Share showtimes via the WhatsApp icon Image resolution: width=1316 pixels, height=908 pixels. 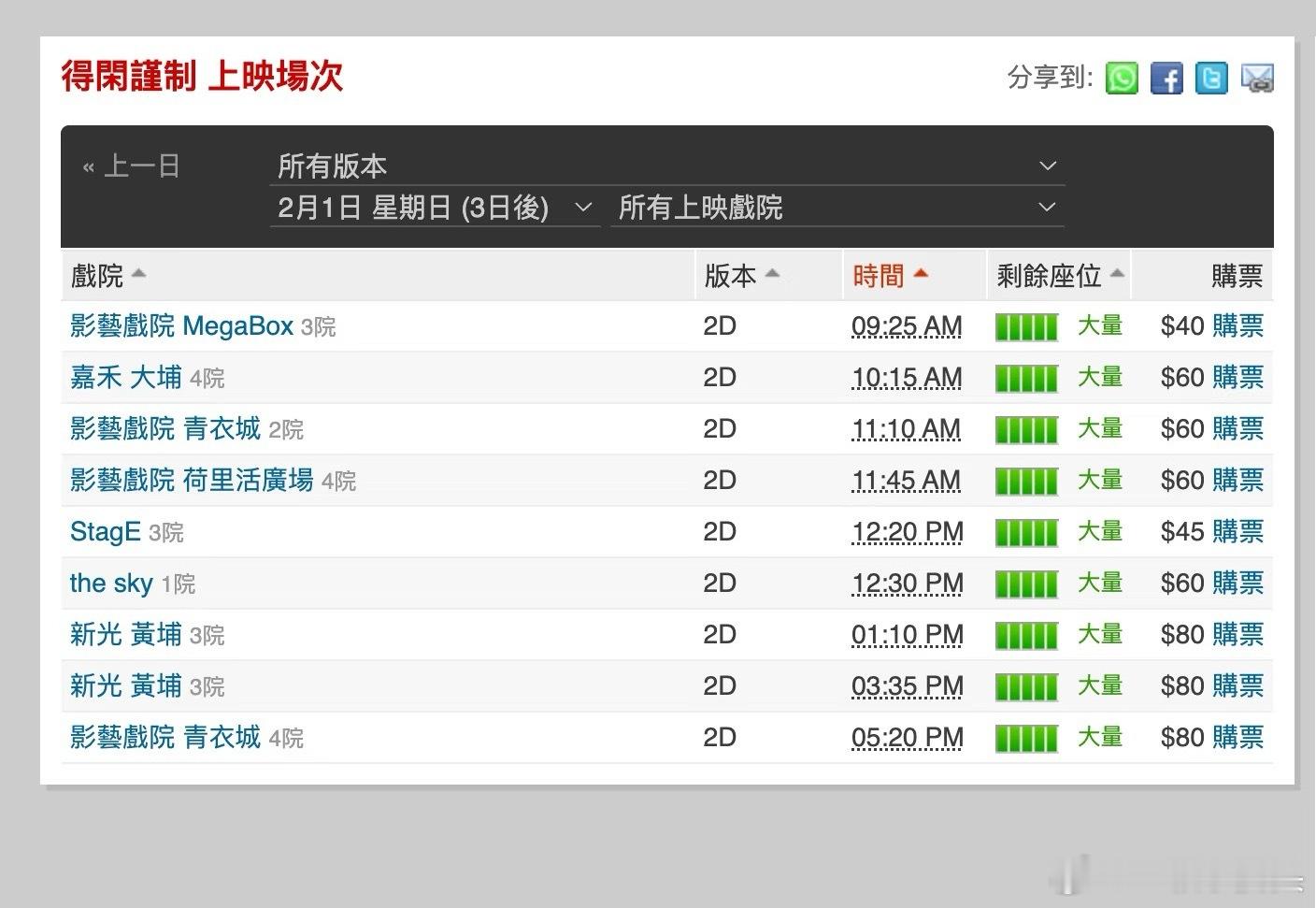click(1122, 79)
